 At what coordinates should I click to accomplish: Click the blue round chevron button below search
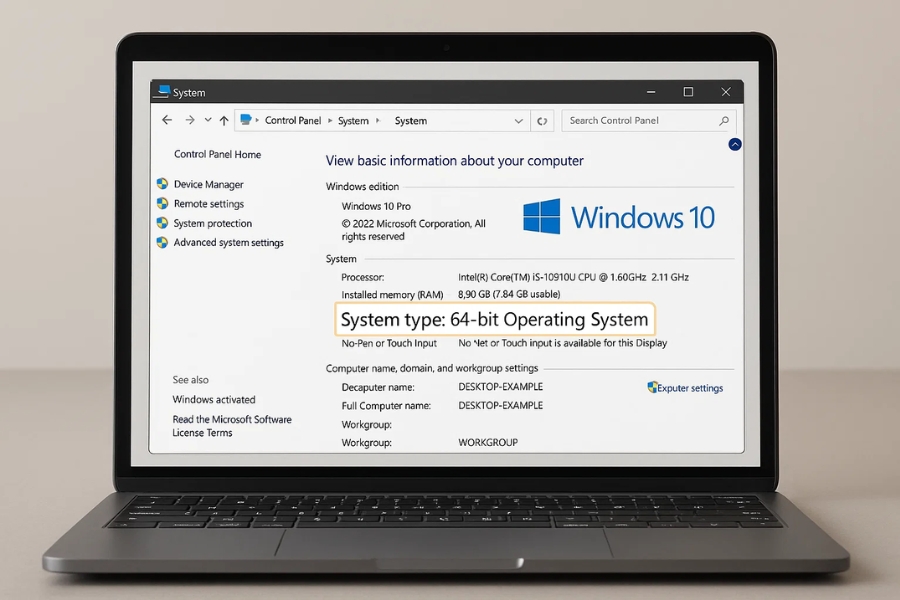735,144
